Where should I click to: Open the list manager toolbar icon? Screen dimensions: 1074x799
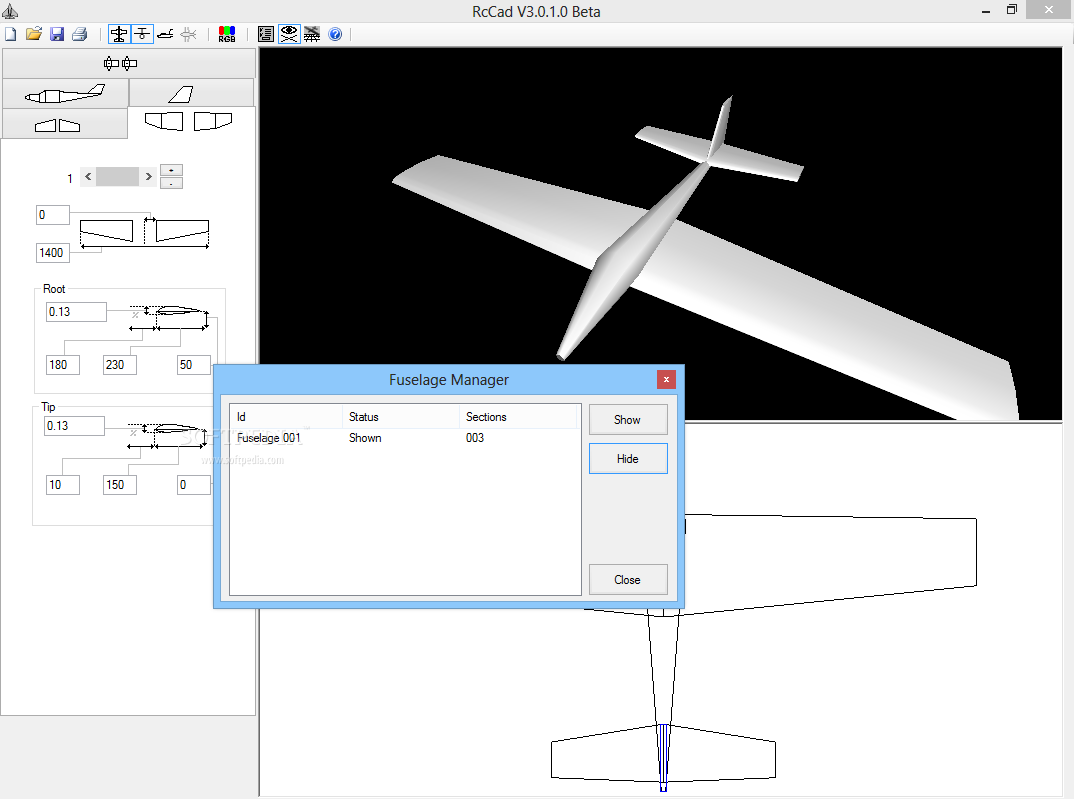(266, 34)
